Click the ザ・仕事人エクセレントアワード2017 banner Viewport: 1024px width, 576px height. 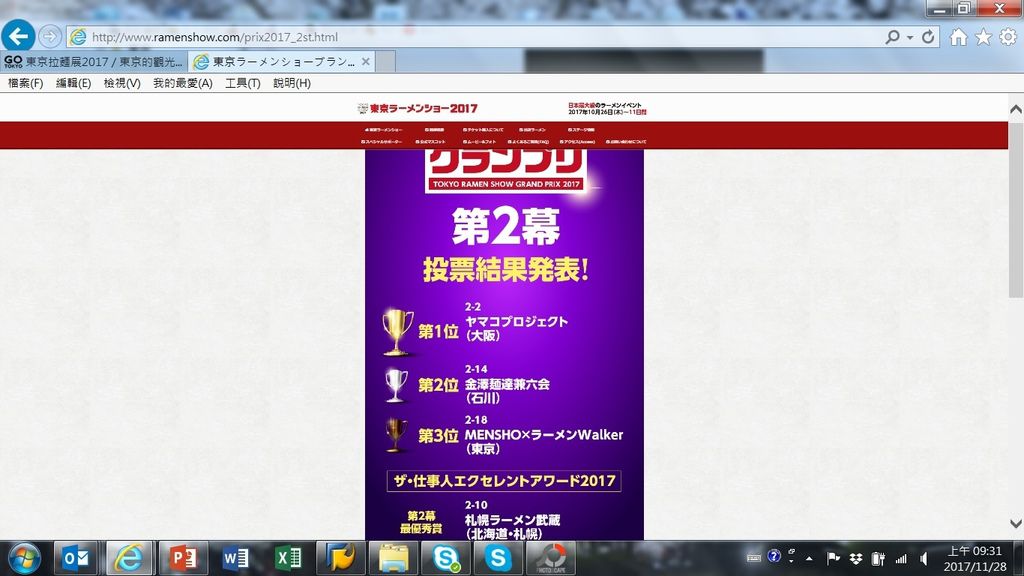pyautogui.click(x=504, y=481)
